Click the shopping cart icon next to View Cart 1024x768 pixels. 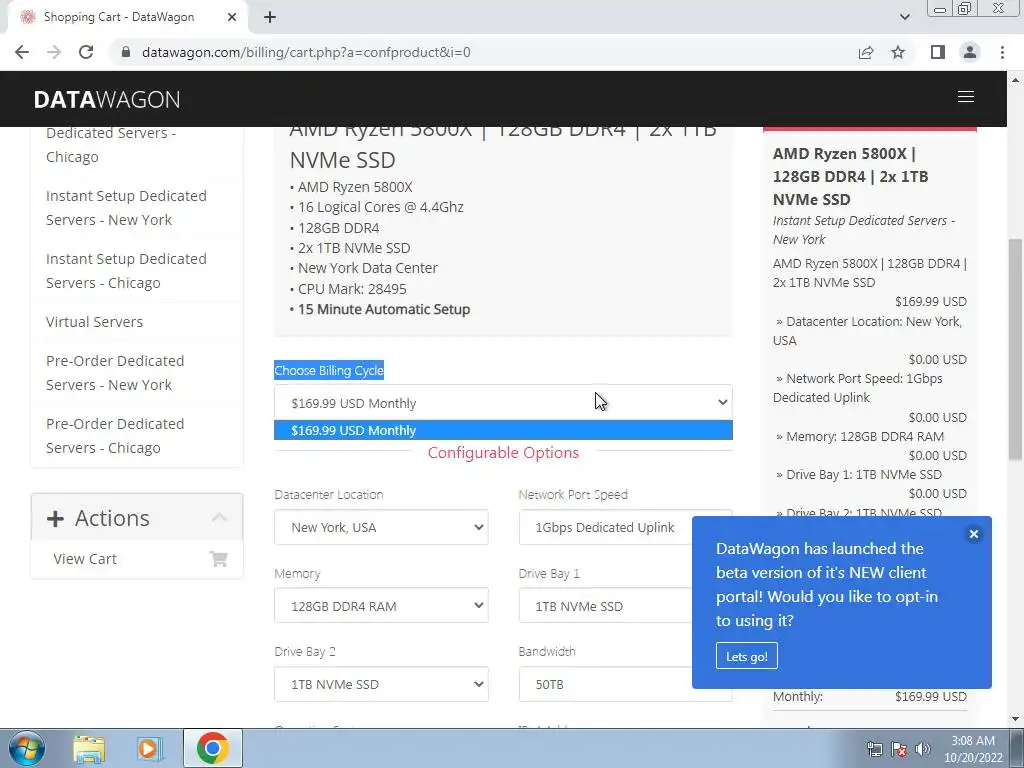218,559
